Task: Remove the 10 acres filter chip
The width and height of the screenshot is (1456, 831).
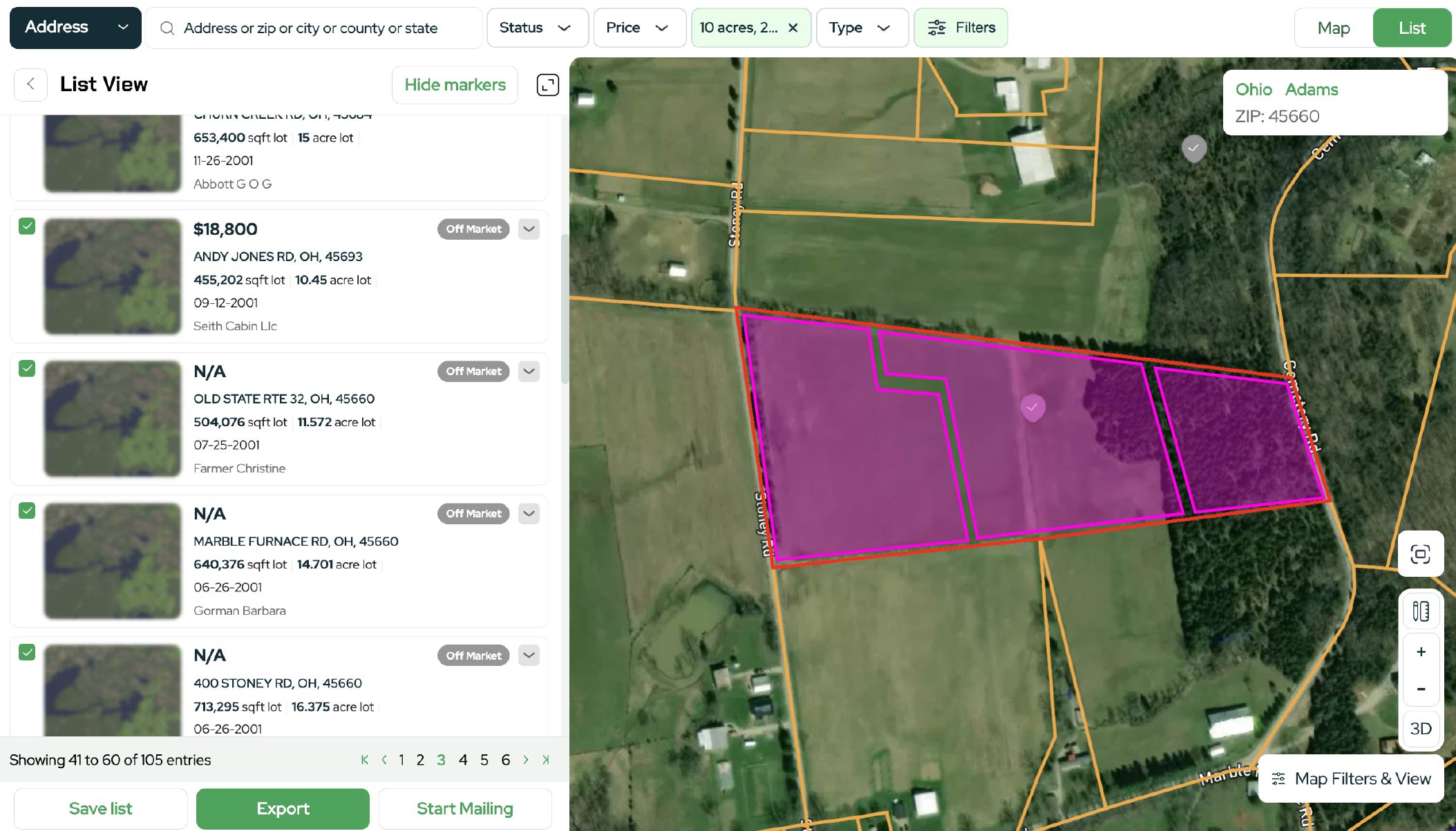Action: 793,28
